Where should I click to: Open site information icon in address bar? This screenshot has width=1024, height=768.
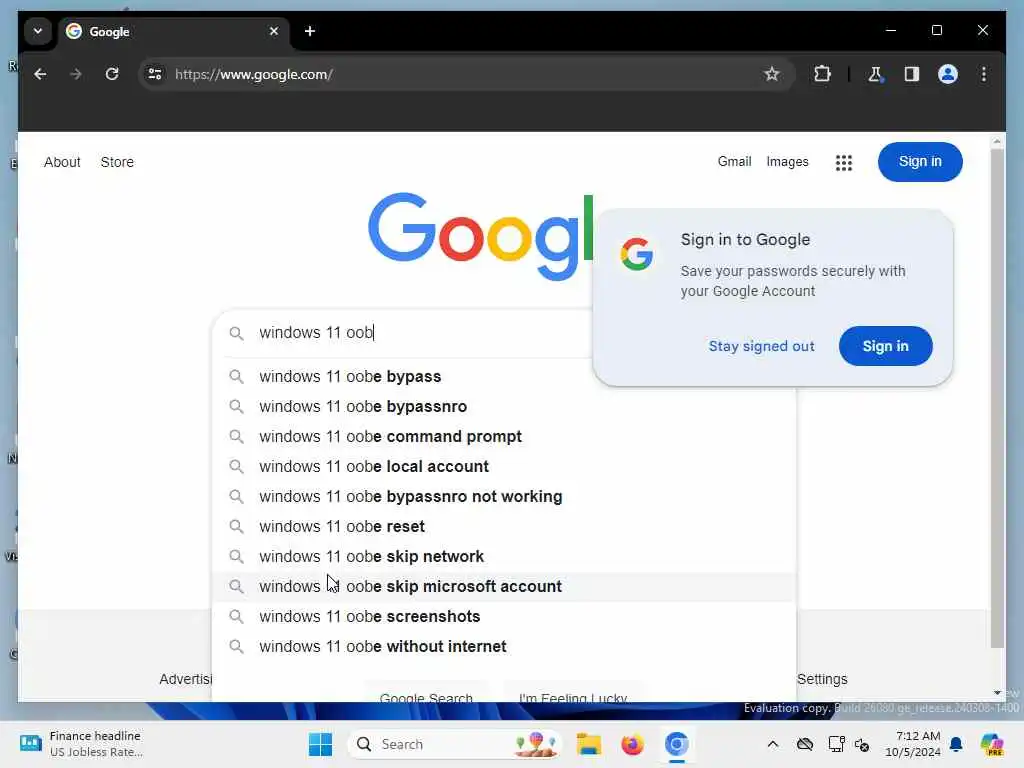click(x=155, y=74)
